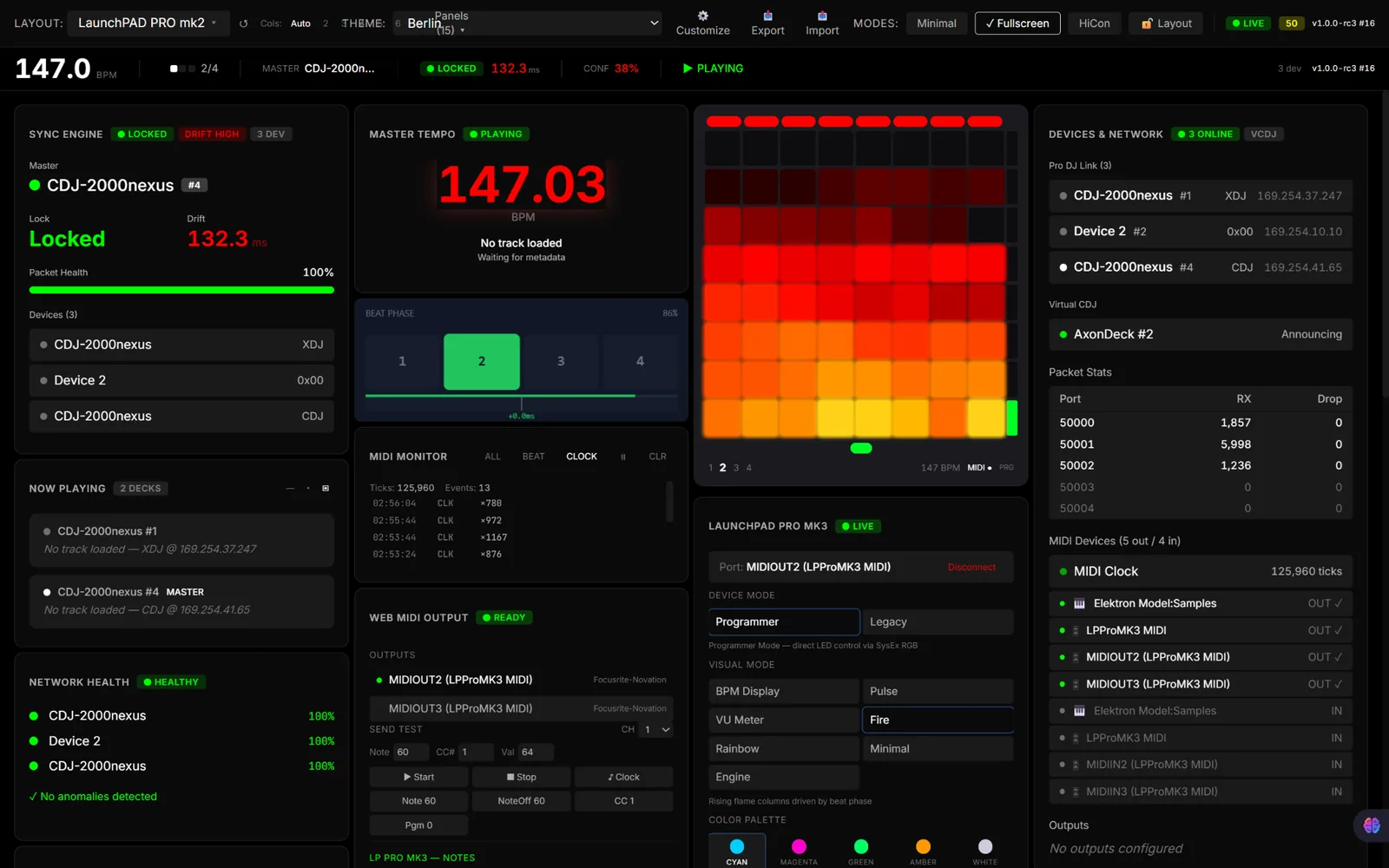This screenshot has height=868, width=1389.
Task: Toggle the Fullscreen mode button
Action: click(1017, 23)
